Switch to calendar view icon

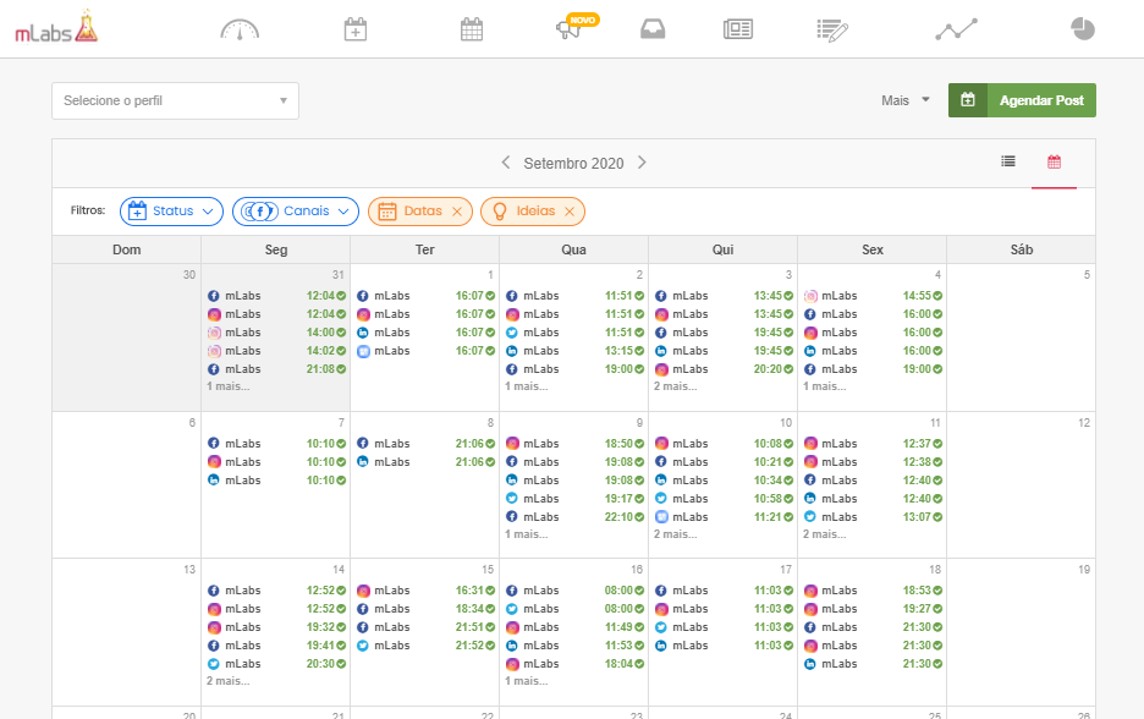pos(1054,162)
